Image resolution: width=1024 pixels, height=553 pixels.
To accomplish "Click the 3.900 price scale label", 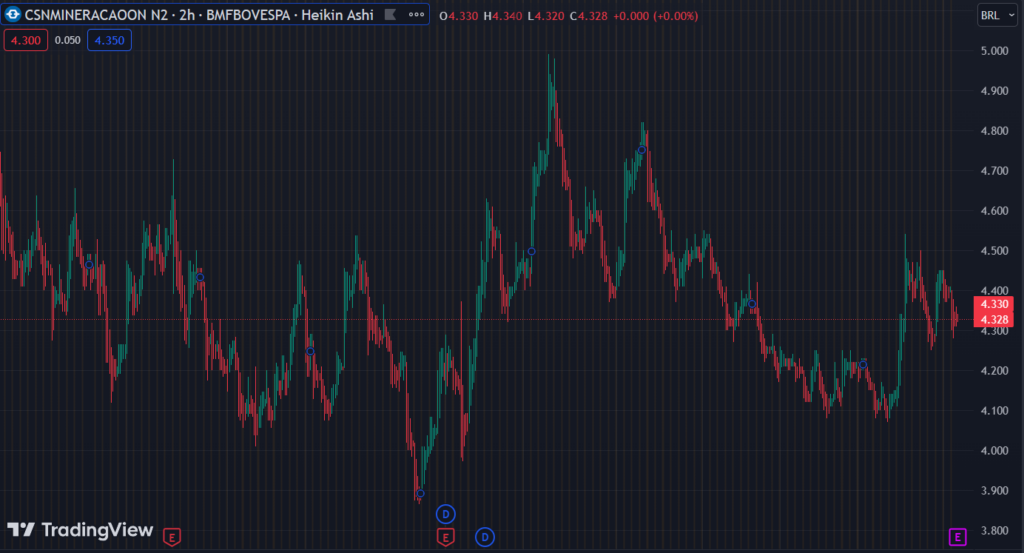I will point(995,490).
